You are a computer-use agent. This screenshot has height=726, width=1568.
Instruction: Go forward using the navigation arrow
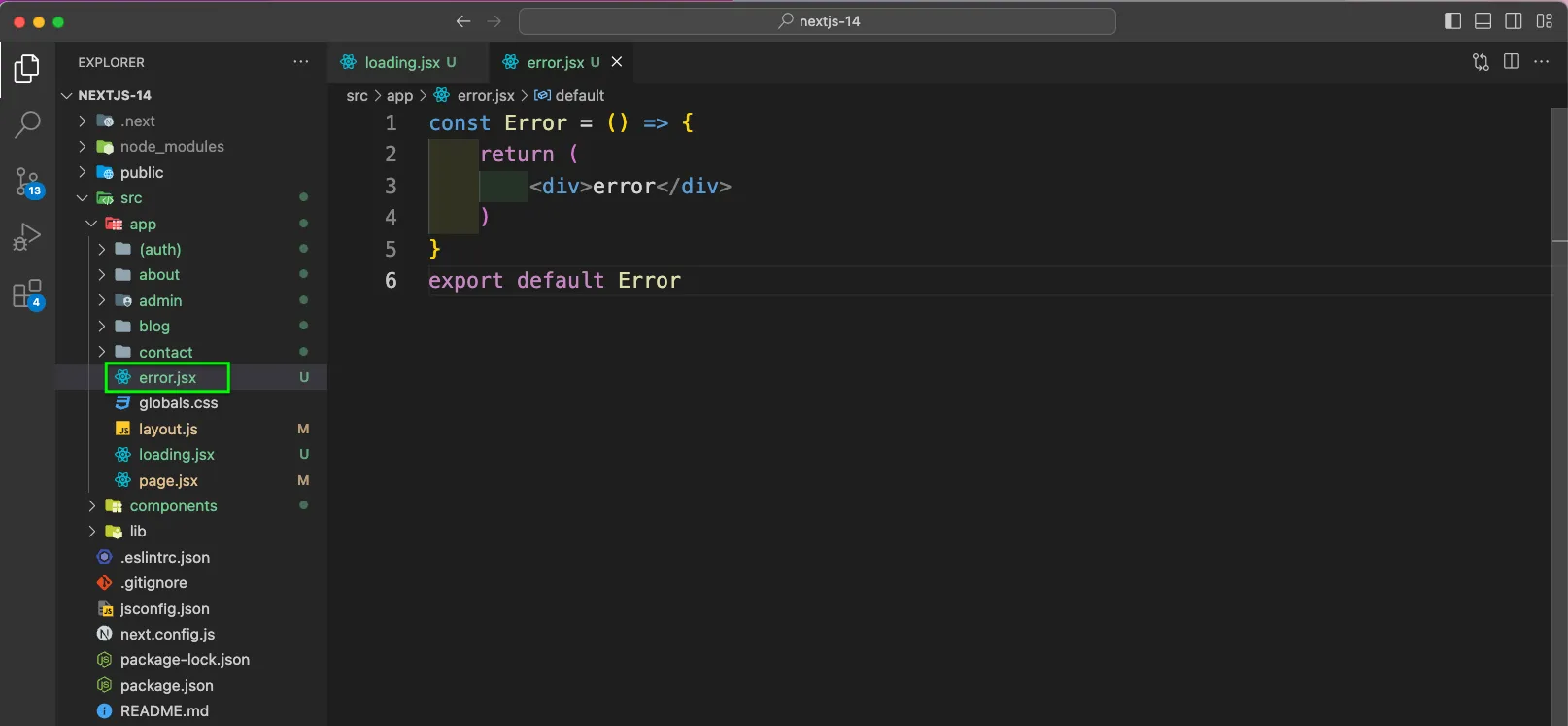point(494,21)
